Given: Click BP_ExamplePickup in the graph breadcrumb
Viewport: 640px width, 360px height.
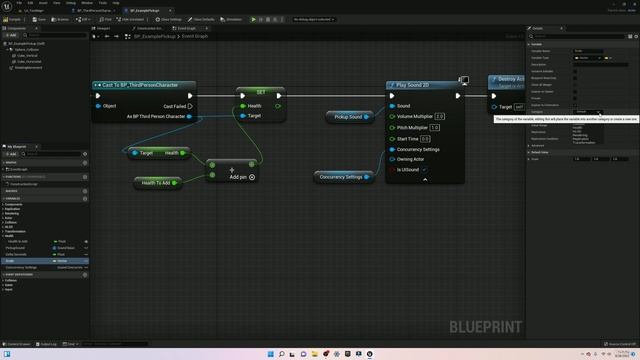Looking at the screenshot, I should [x=154, y=36].
